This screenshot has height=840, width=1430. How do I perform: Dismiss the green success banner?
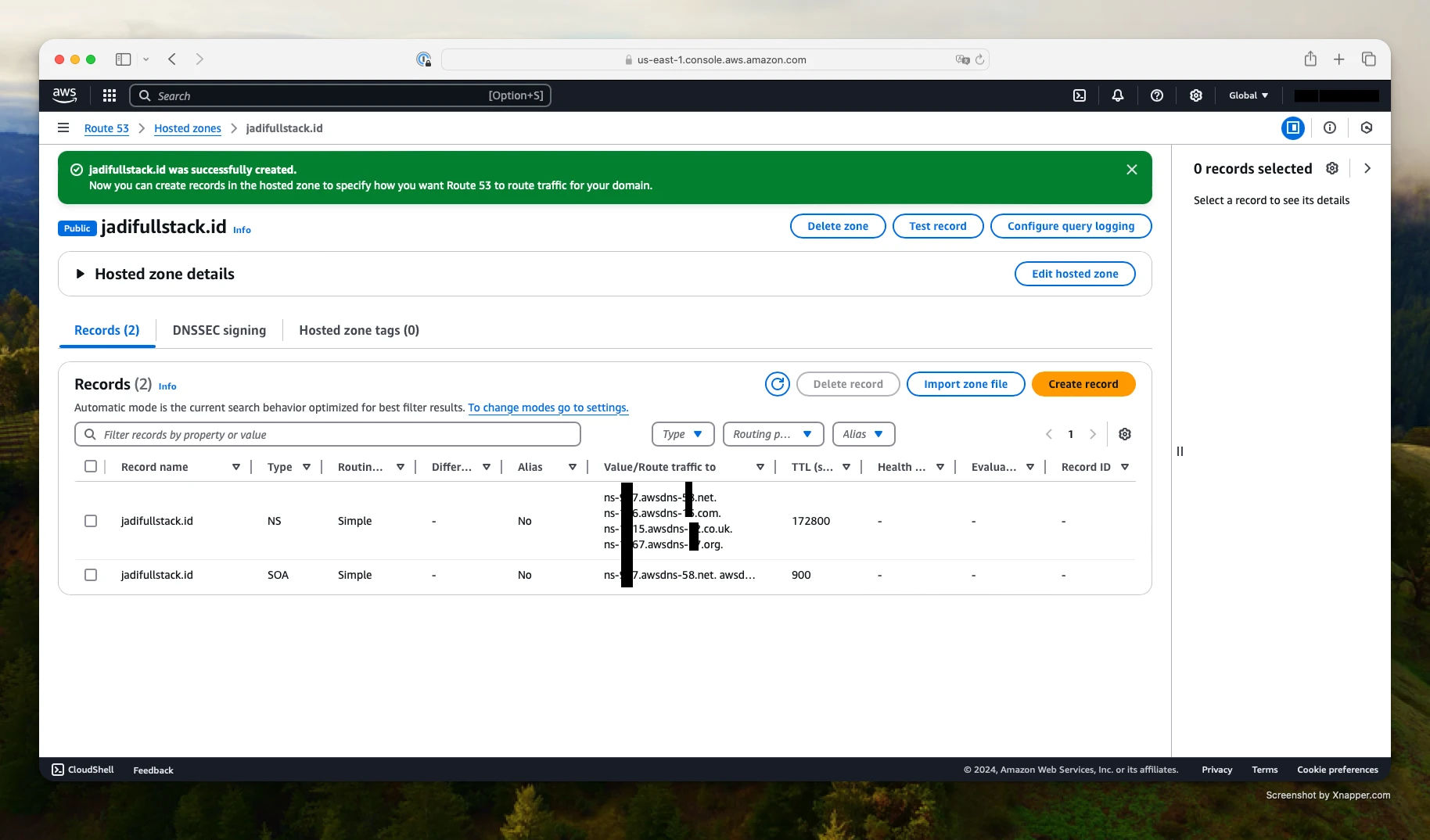(1131, 170)
